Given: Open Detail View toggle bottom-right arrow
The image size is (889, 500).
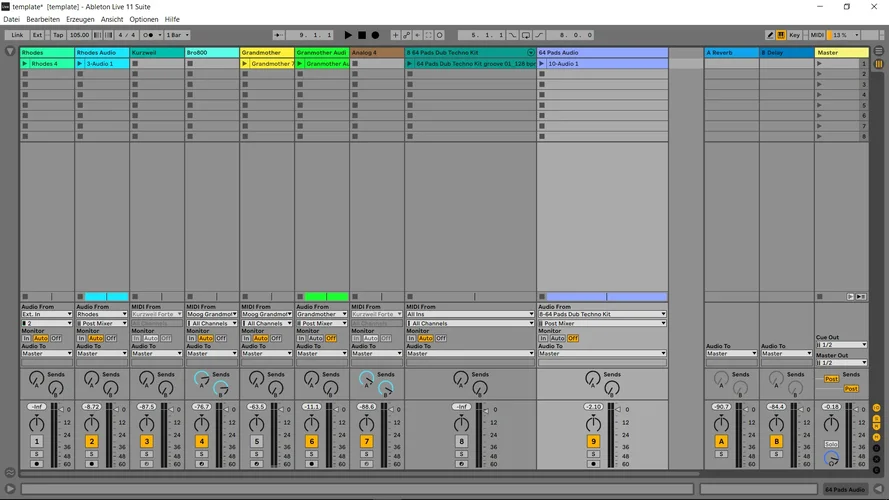Looking at the screenshot, I should point(879,489).
